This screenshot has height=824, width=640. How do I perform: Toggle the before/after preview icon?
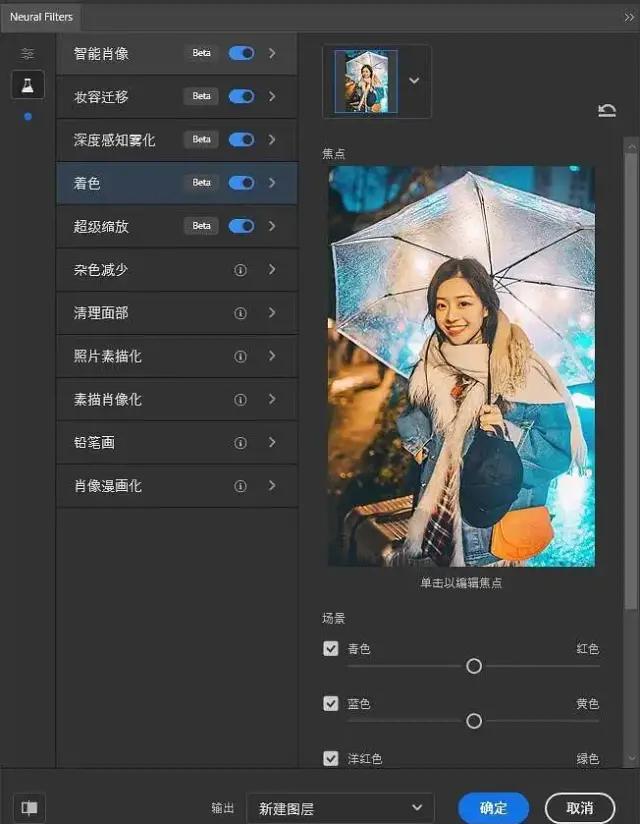[29, 807]
